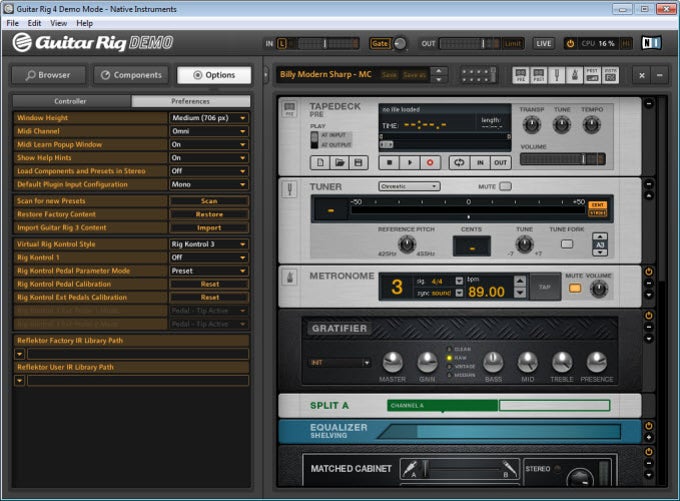This screenshot has height=501, width=680.
Task: Open the Edit menu
Action: pos(34,23)
